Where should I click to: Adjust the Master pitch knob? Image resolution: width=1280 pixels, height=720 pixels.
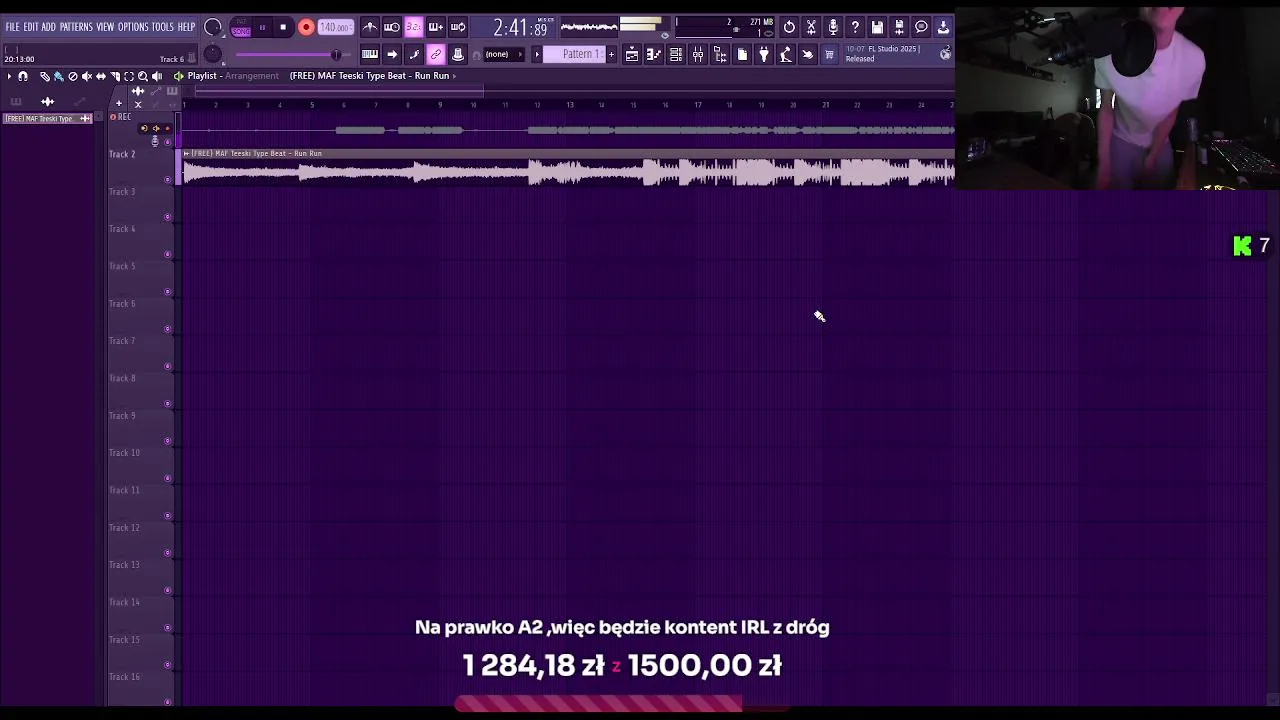tap(213, 54)
